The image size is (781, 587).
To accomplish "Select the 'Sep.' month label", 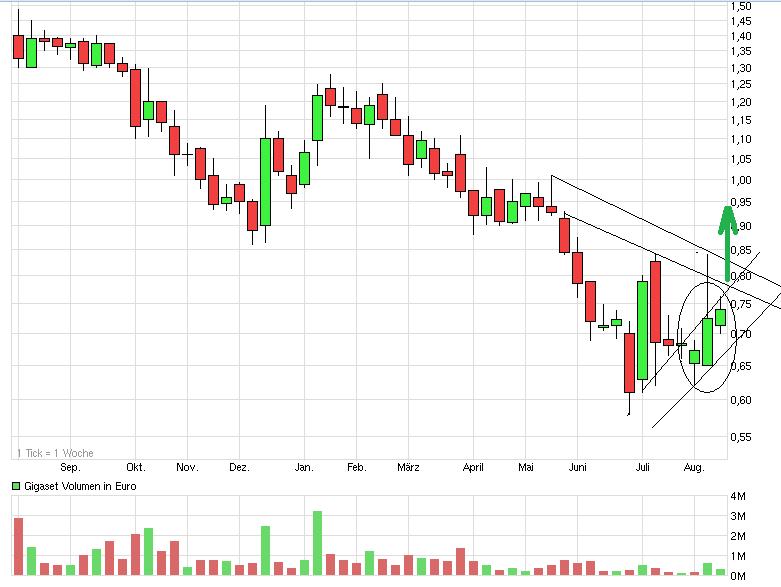I will [x=70, y=468].
